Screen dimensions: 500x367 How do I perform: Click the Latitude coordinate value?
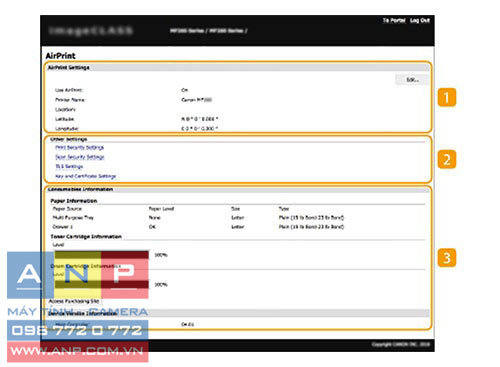[x=200, y=119]
